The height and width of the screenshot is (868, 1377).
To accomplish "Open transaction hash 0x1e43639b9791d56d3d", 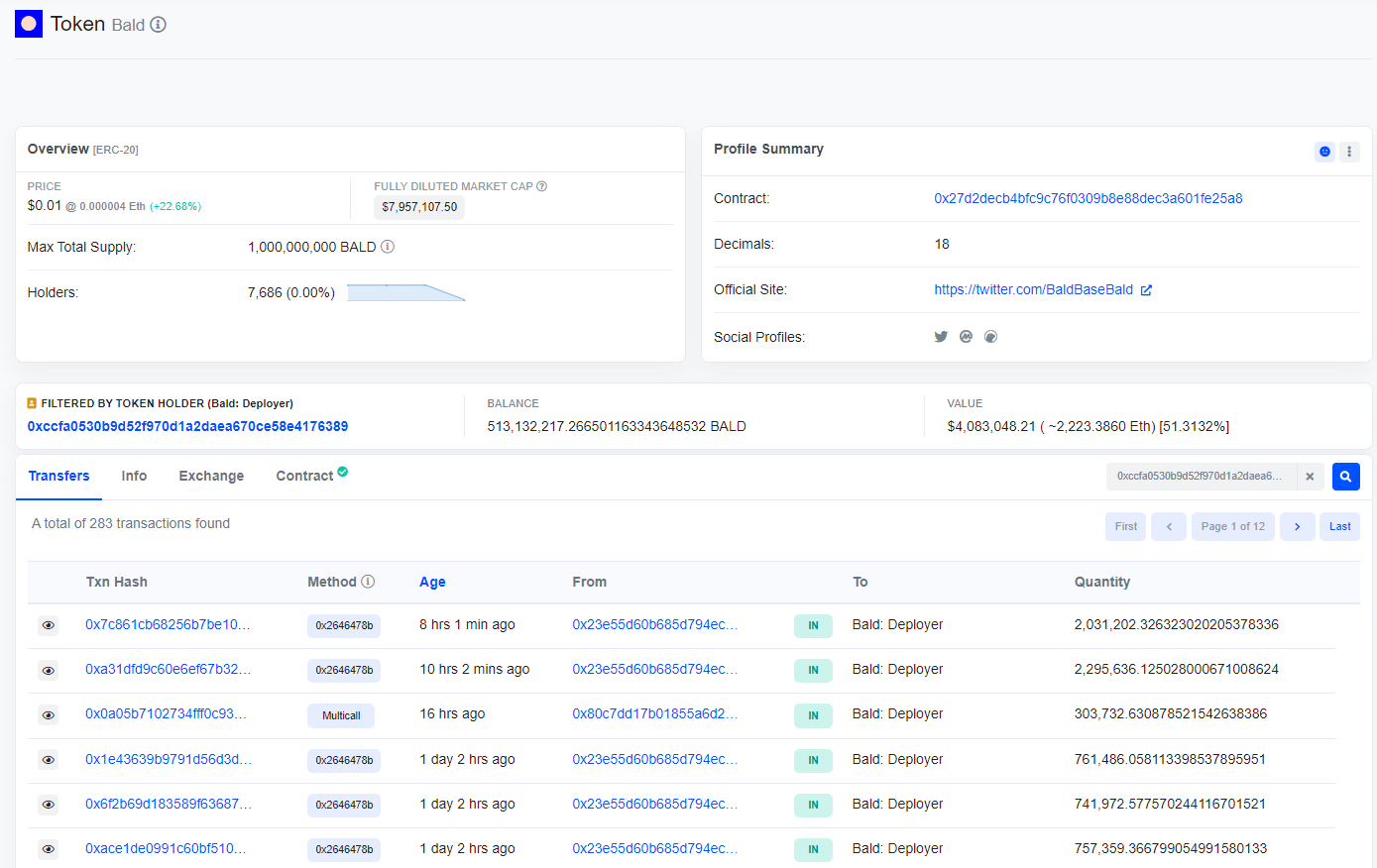I will tap(168, 759).
